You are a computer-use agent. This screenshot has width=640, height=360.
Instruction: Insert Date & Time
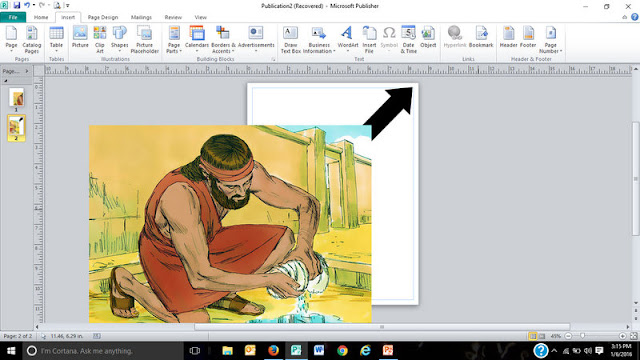point(408,39)
